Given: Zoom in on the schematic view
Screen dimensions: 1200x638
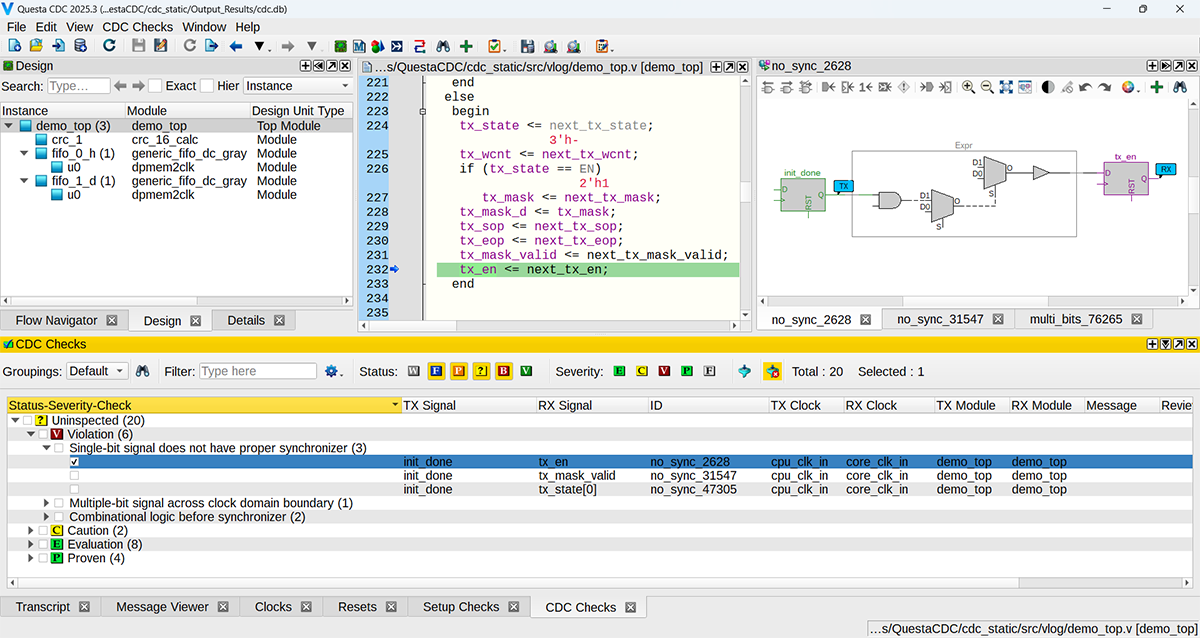Looking at the screenshot, I should 968,87.
